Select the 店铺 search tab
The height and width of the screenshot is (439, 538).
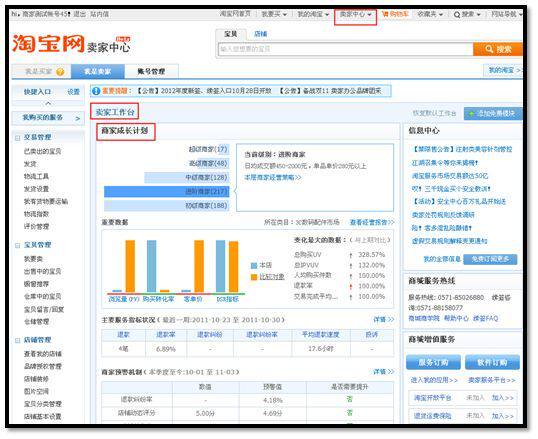coord(260,34)
